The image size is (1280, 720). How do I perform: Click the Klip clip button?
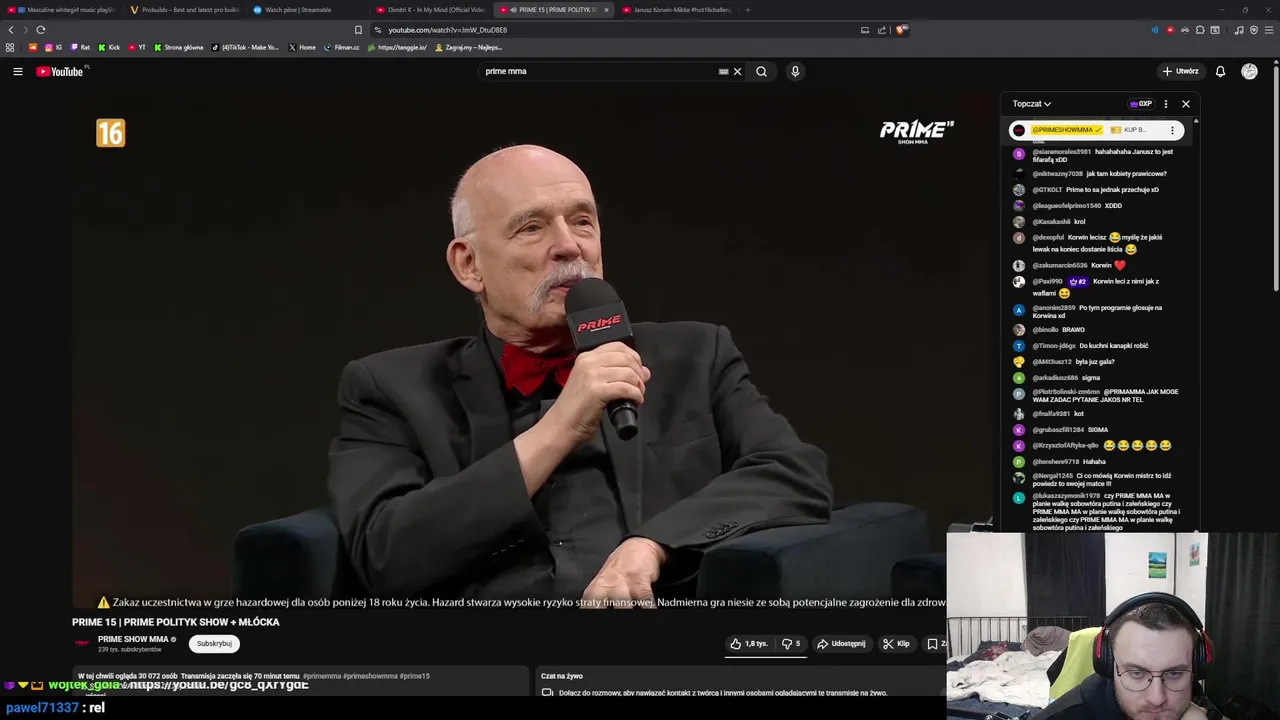[x=896, y=644]
